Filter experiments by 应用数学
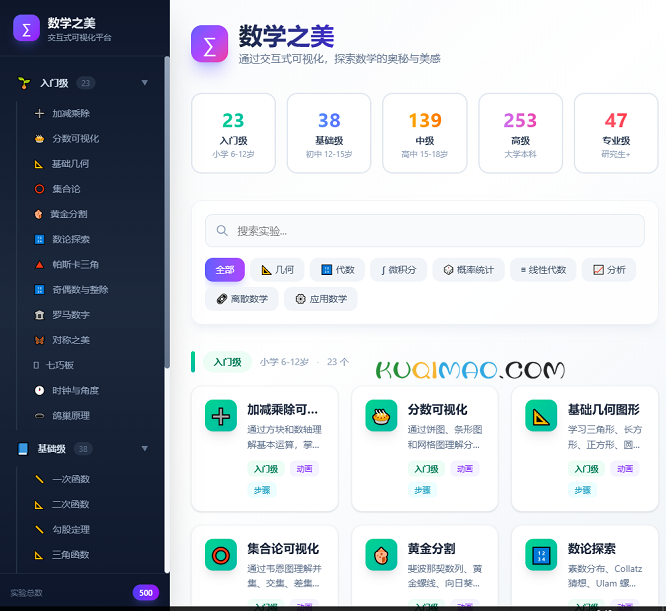The height and width of the screenshot is (611, 666). (321, 299)
